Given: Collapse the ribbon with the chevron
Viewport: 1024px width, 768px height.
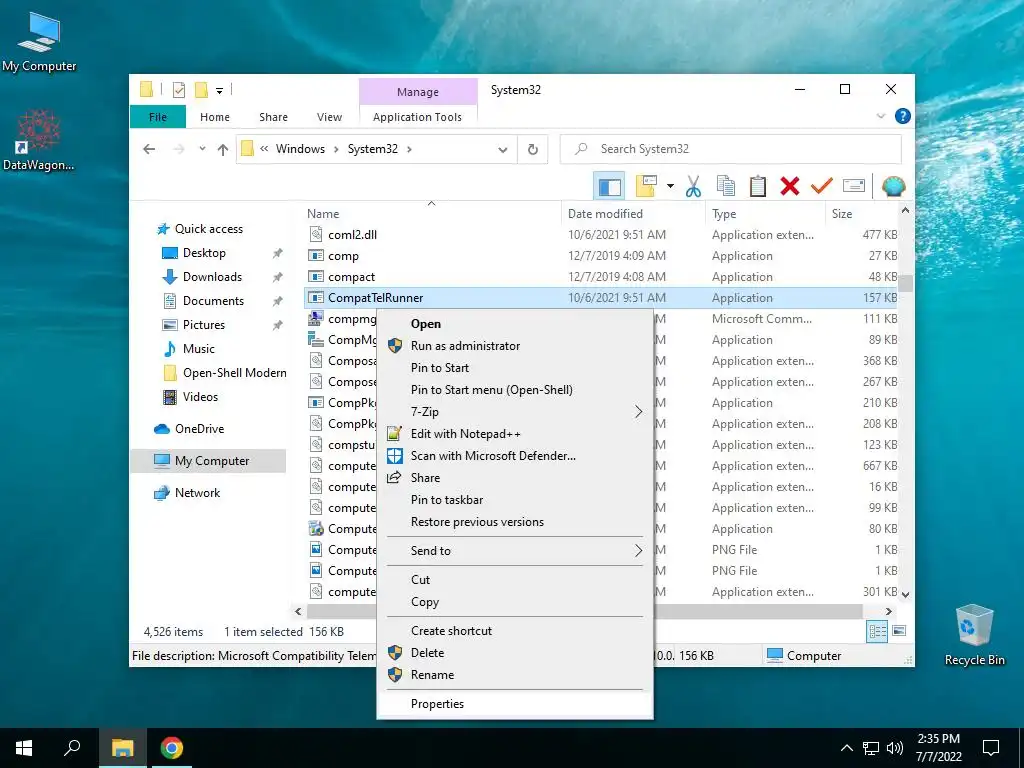Looking at the screenshot, I should click(x=880, y=116).
